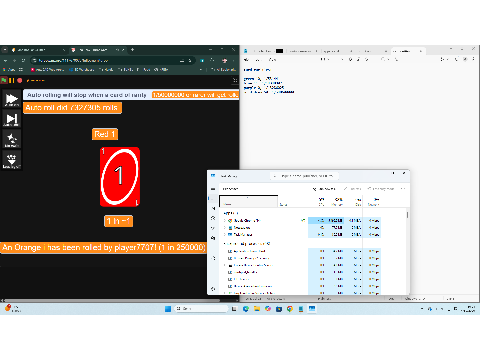Reload the Chrome page

[x=23, y=60]
